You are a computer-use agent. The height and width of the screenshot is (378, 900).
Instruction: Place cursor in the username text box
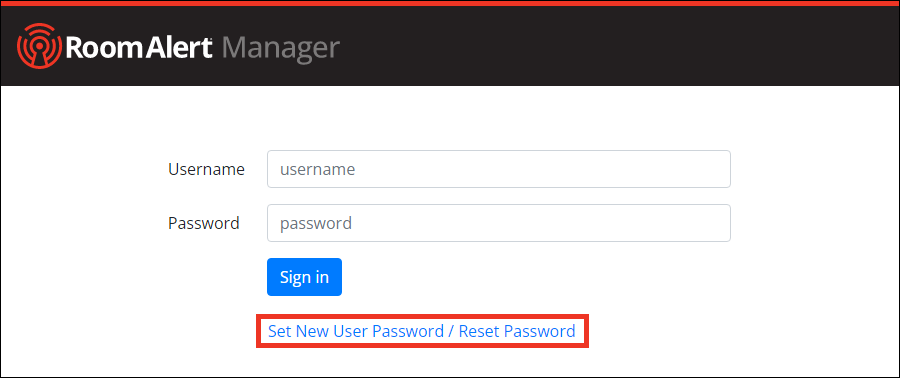click(499, 169)
